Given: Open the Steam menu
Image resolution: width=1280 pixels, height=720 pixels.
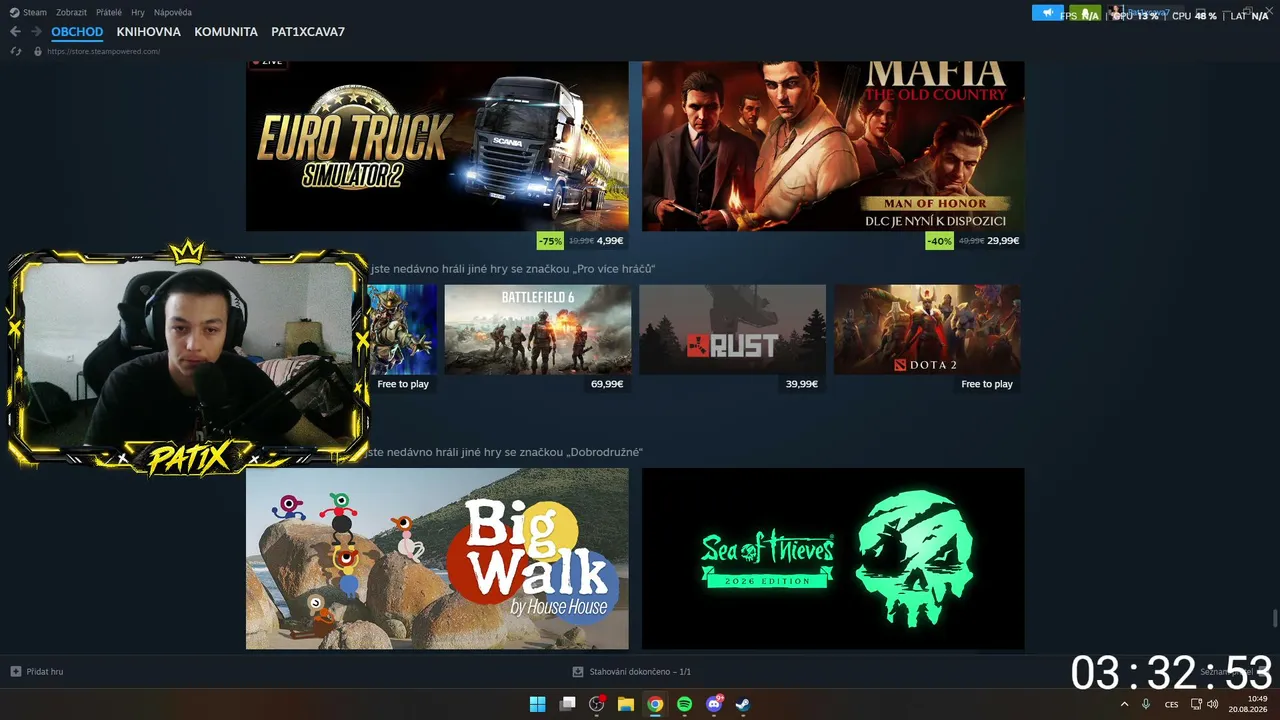Looking at the screenshot, I should [x=28, y=12].
